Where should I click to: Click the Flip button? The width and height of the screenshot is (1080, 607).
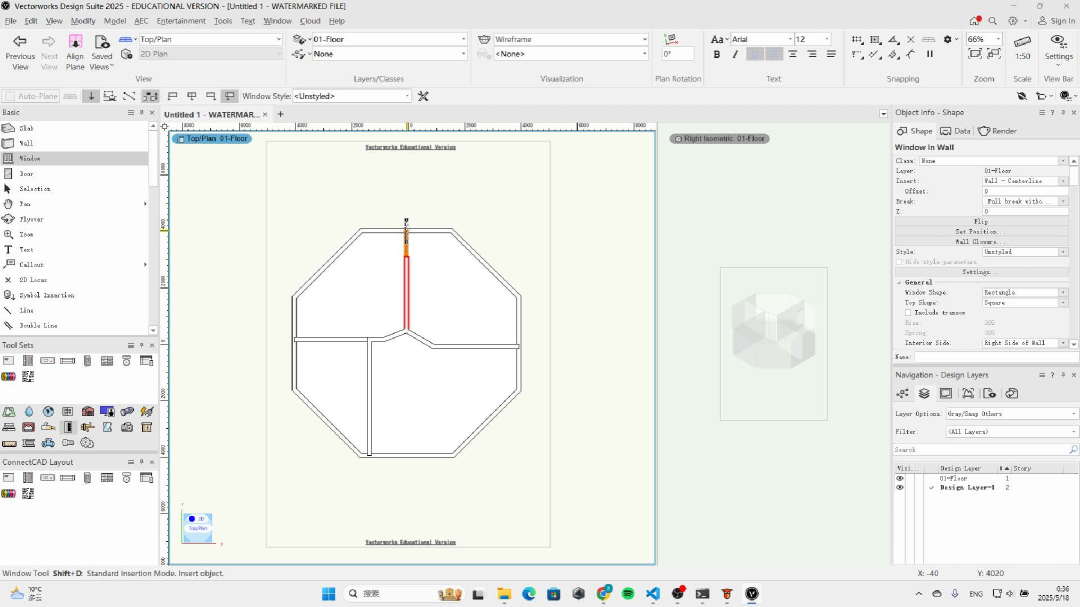pyautogui.click(x=980, y=221)
